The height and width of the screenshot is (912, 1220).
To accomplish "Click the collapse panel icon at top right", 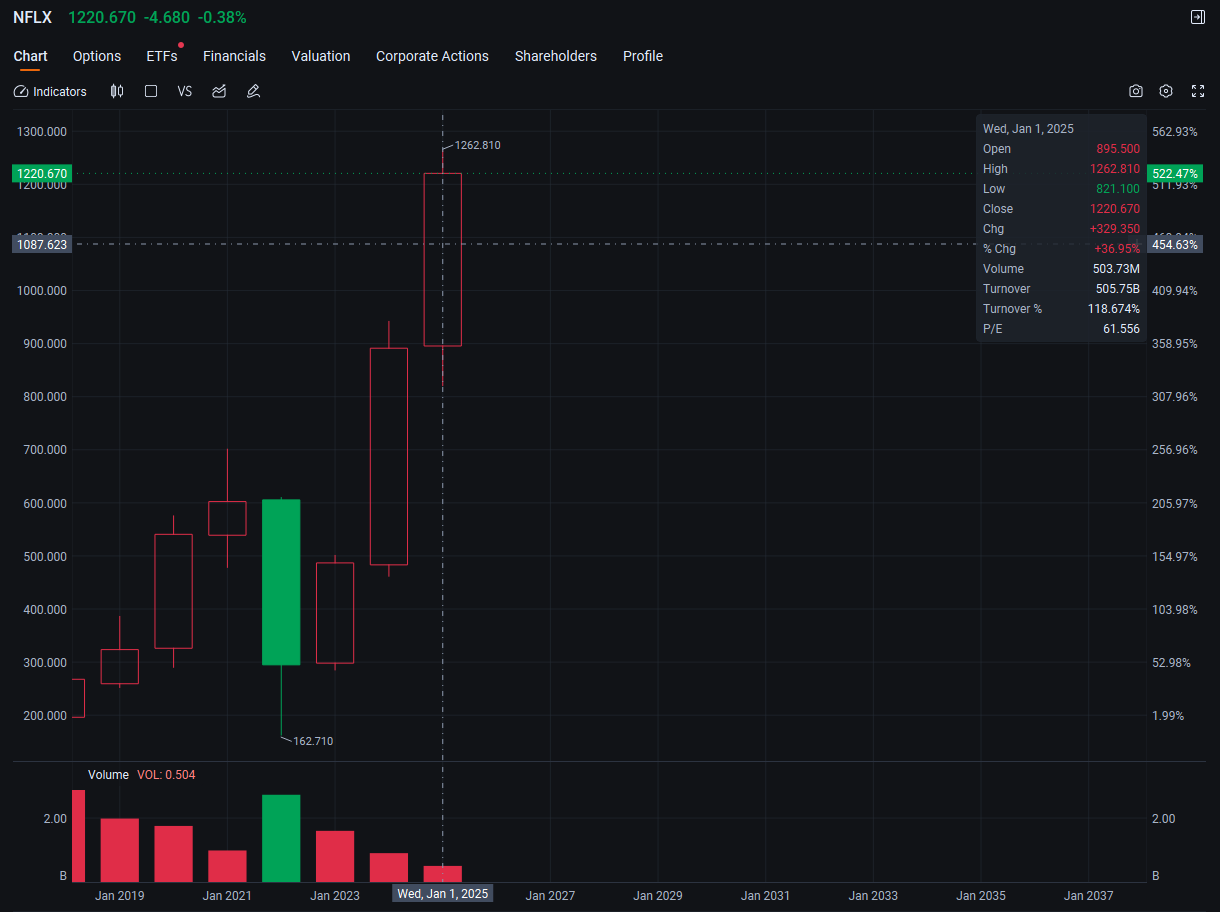I will click(x=1198, y=17).
